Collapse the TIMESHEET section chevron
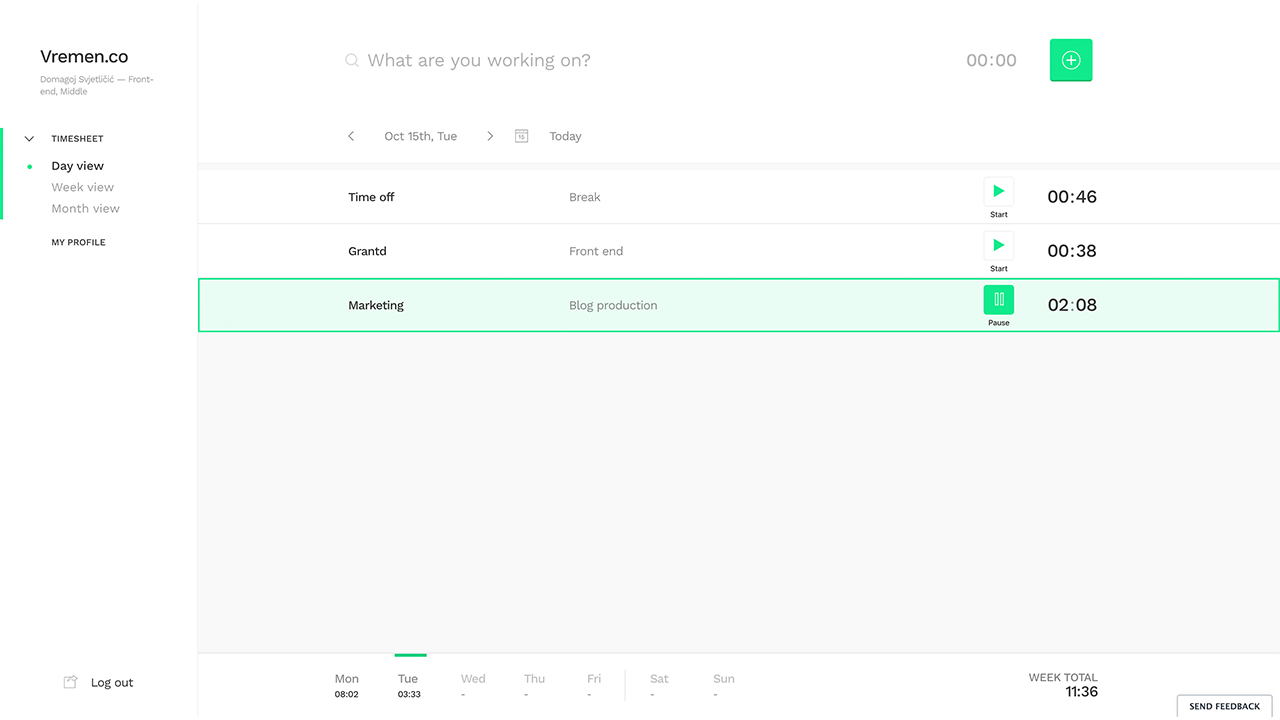Image resolution: width=1280 pixels, height=720 pixels. [x=28, y=138]
